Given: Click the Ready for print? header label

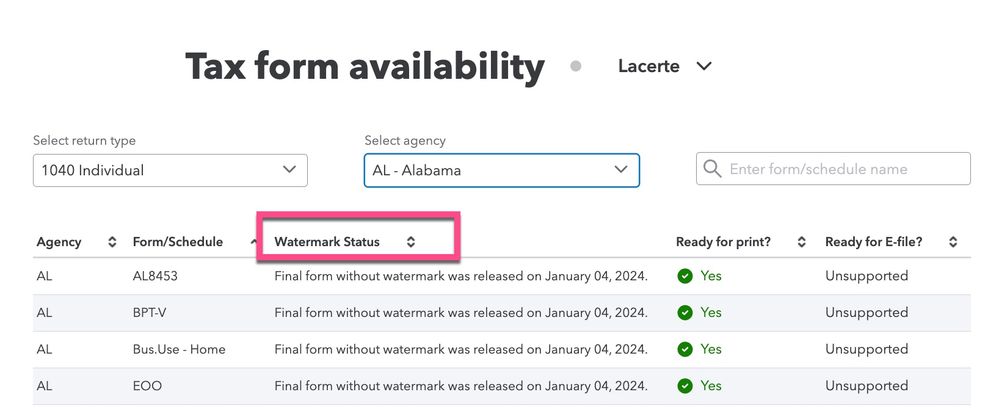Looking at the screenshot, I should [723, 242].
